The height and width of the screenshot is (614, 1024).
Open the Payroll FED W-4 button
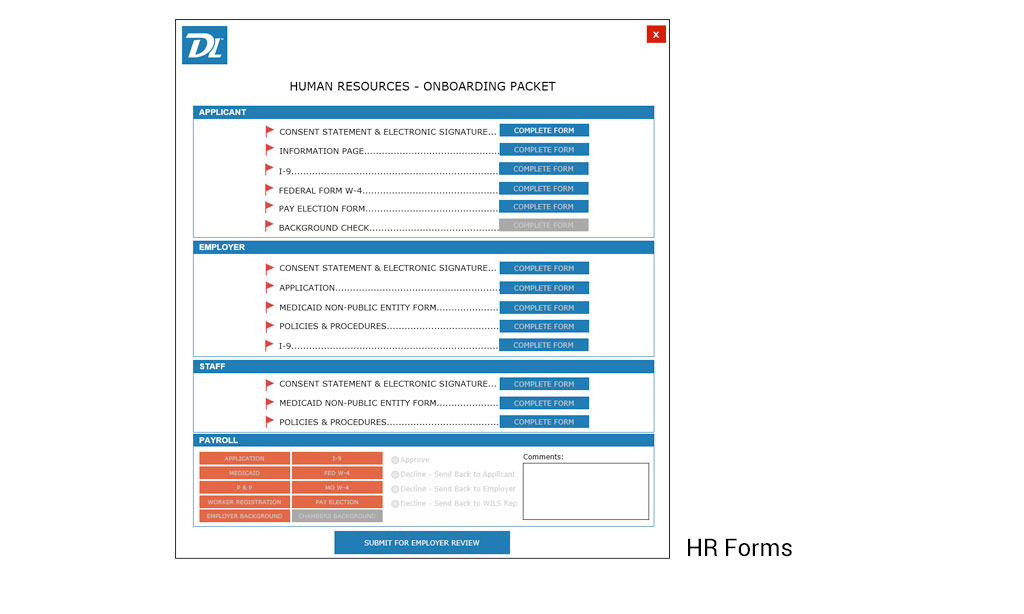337,473
